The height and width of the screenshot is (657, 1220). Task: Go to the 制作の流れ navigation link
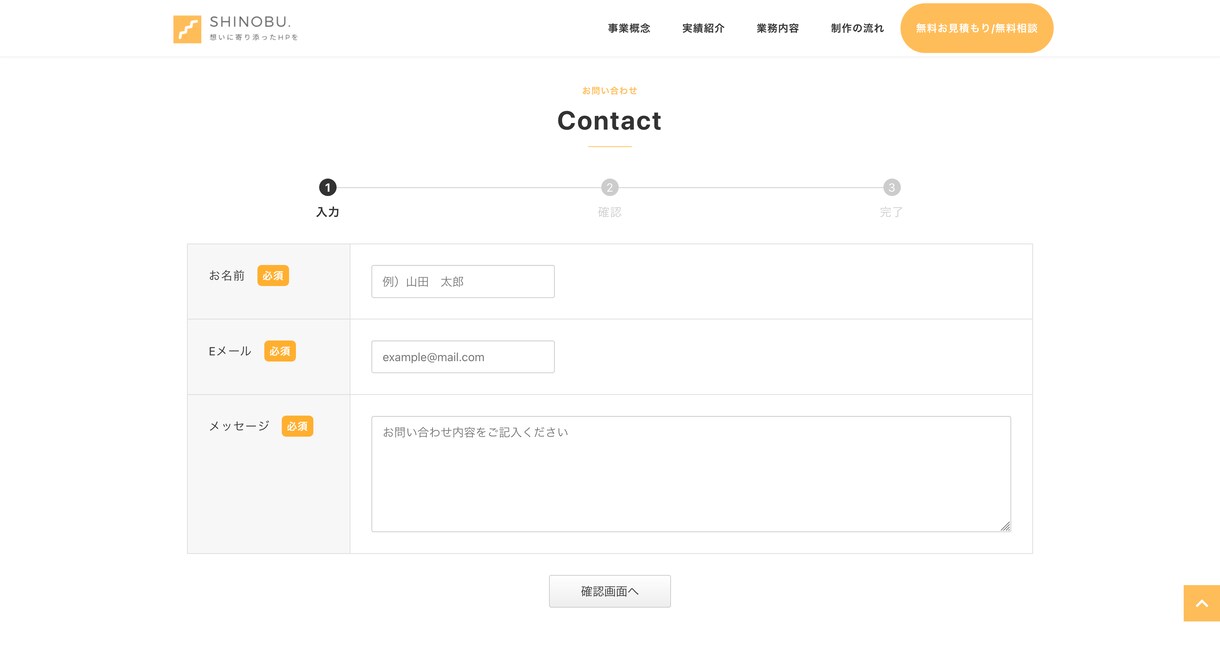pyautogui.click(x=857, y=28)
